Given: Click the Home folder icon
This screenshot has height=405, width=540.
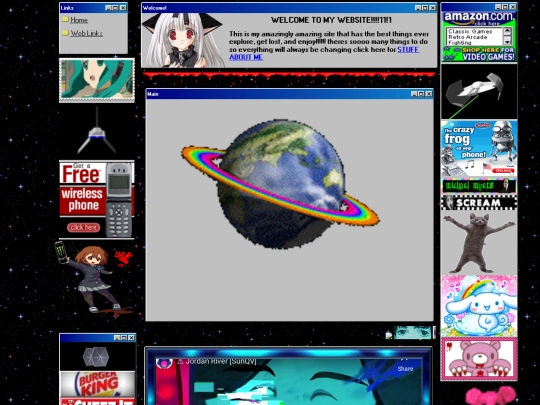Looking at the screenshot, I should pyautogui.click(x=65, y=19).
